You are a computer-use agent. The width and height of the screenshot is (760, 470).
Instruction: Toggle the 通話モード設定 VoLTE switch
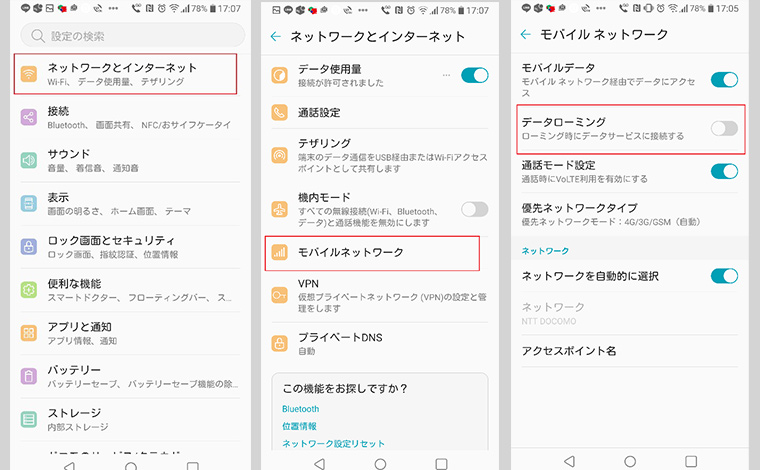[x=724, y=171]
